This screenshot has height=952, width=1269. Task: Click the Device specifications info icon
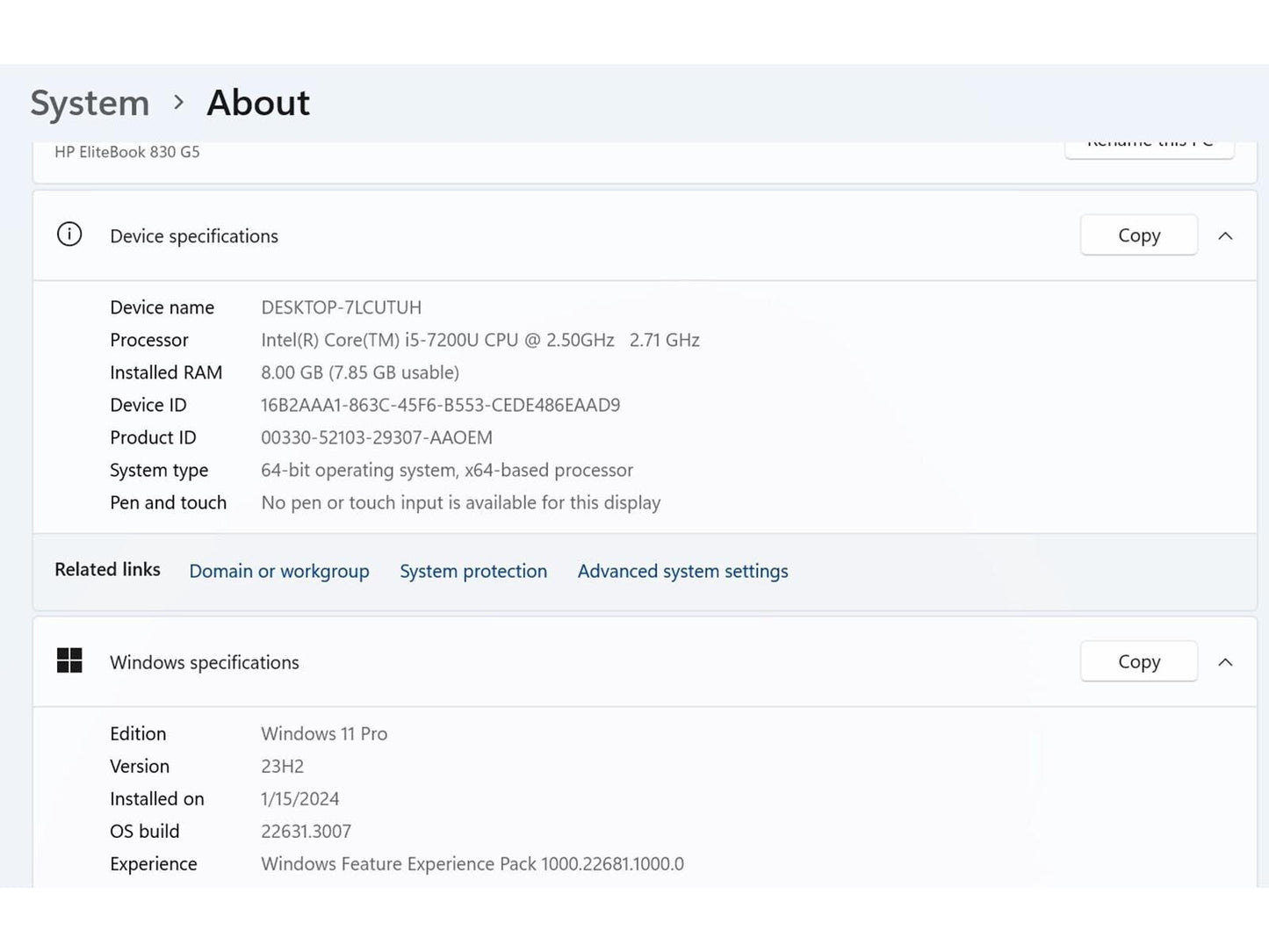click(x=69, y=234)
